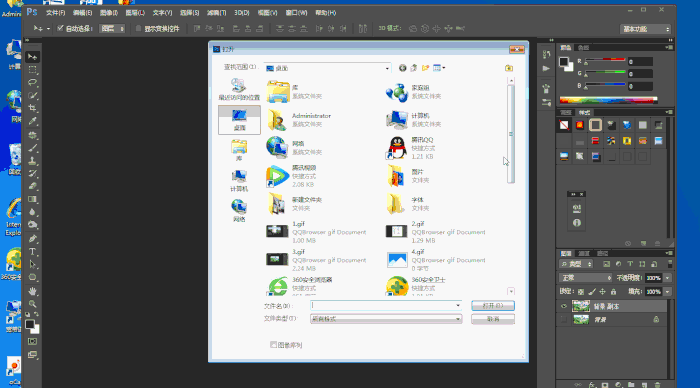Open the 文字(Y) menu
700x388 pixels.
(x=162, y=13)
